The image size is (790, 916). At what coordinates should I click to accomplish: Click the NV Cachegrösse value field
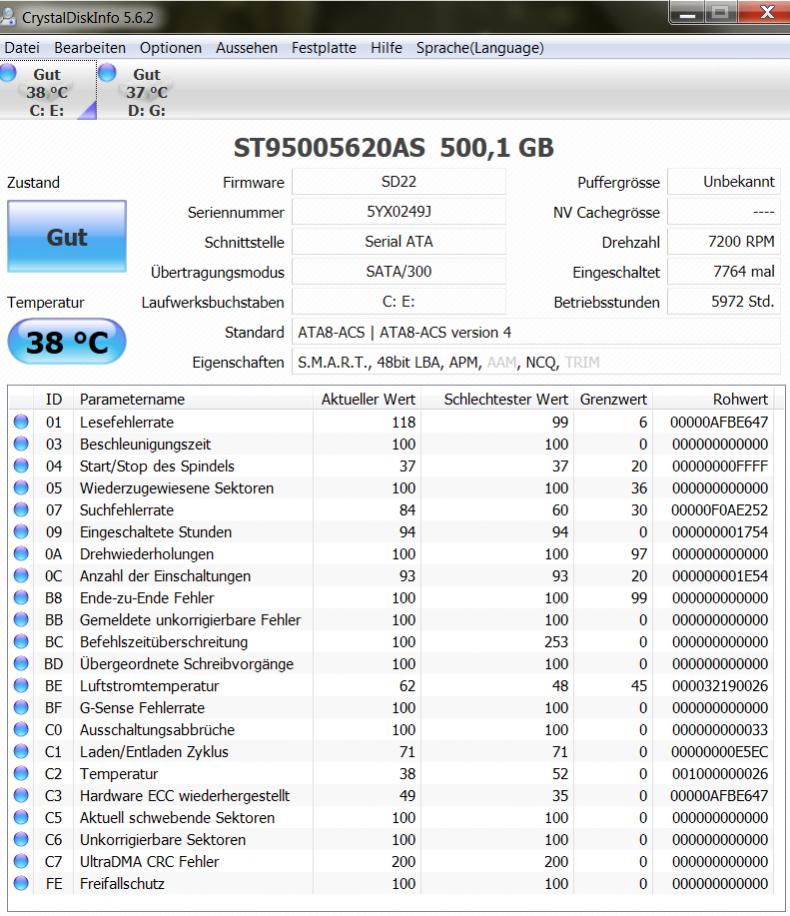tap(723, 211)
